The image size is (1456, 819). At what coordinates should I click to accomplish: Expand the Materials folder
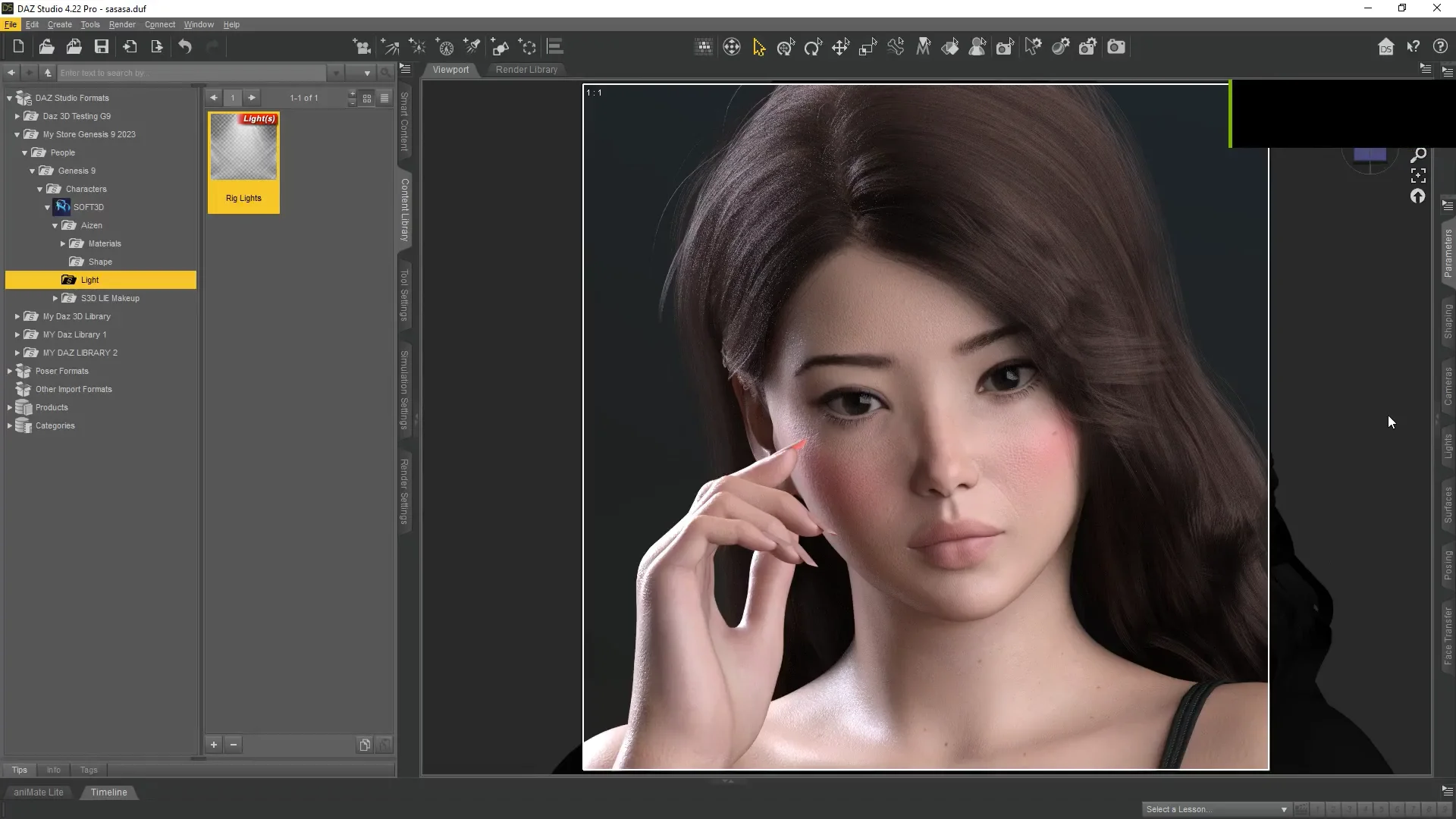click(x=64, y=243)
